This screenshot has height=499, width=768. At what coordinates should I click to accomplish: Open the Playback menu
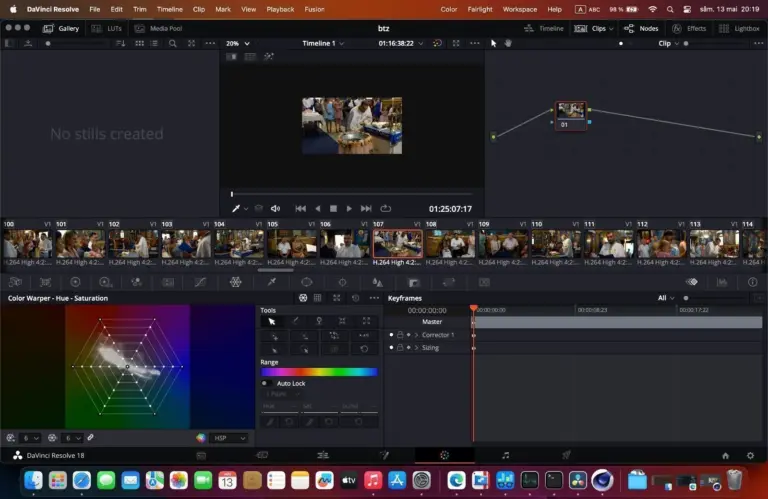[x=280, y=9]
